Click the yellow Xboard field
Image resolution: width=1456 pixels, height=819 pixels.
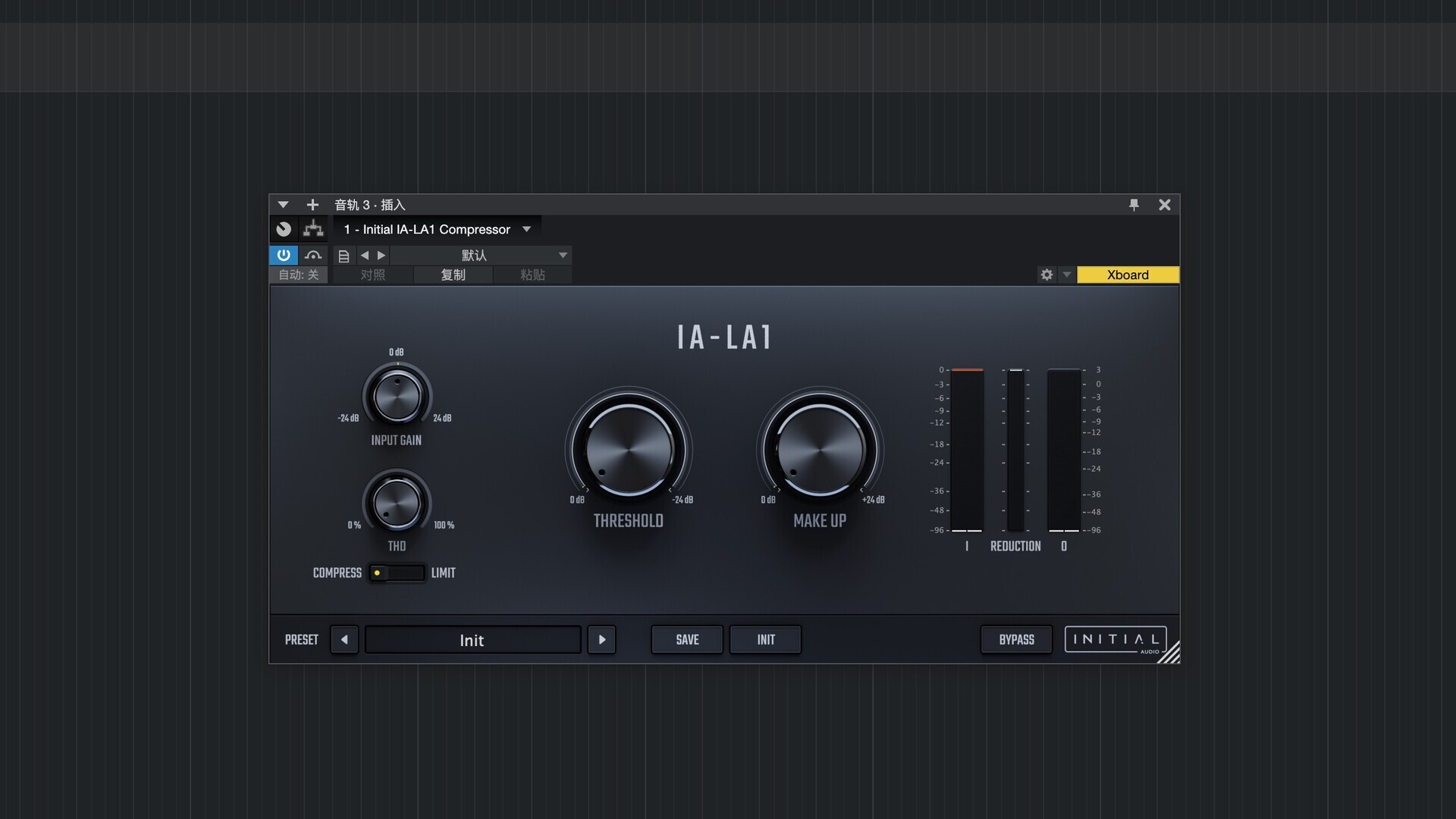coord(1128,275)
